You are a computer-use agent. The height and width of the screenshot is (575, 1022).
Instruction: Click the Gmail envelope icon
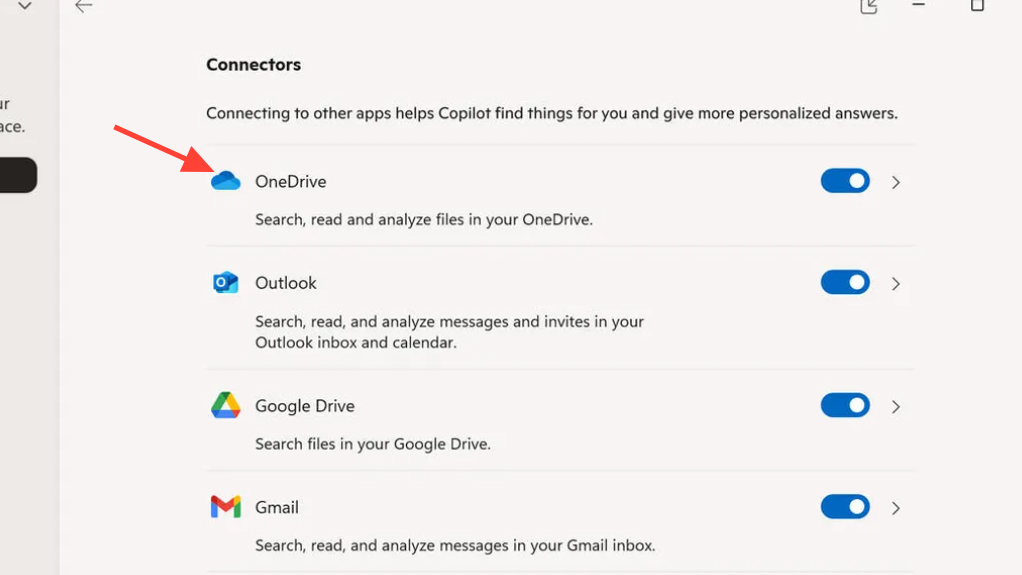click(x=226, y=507)
